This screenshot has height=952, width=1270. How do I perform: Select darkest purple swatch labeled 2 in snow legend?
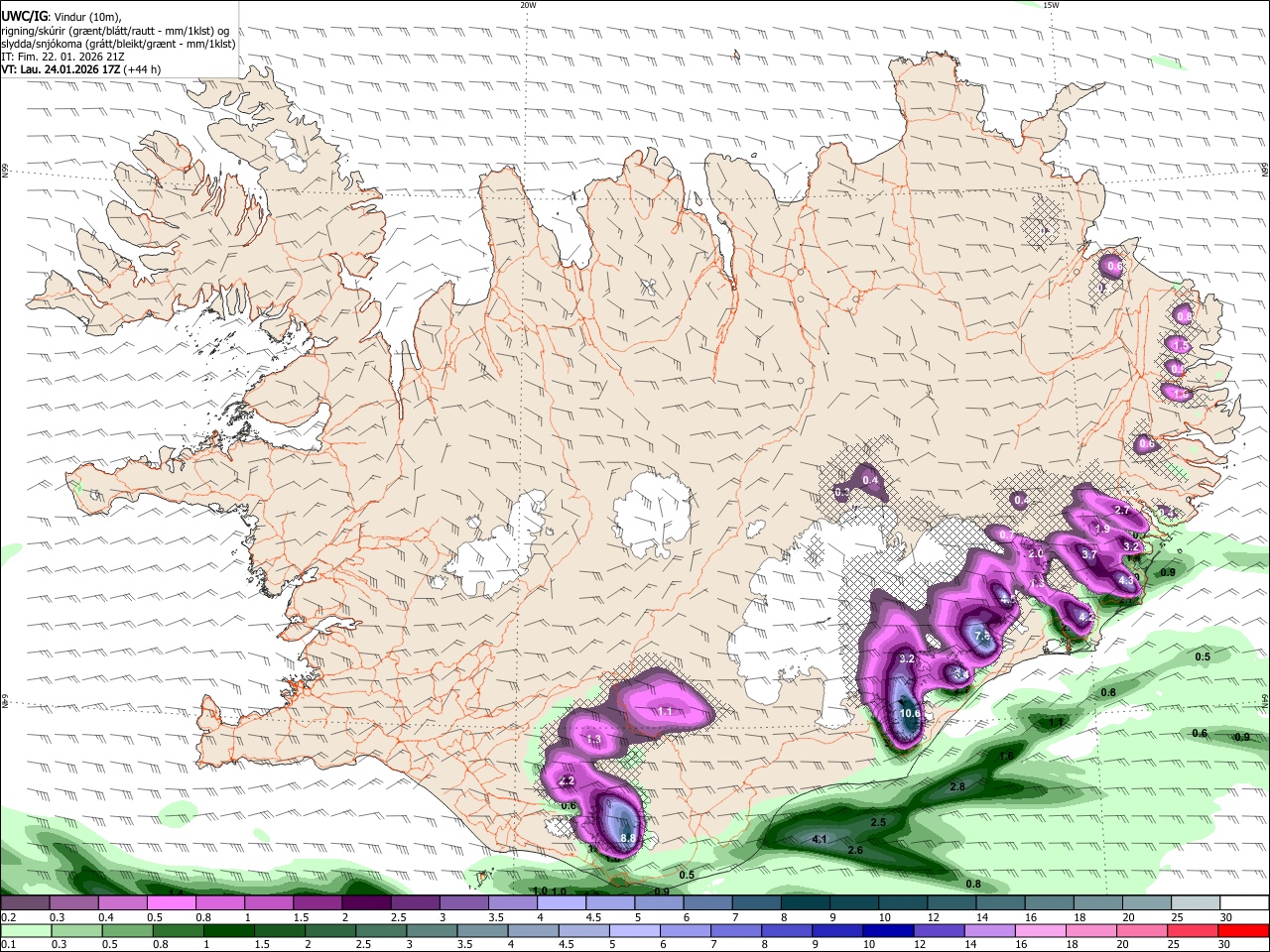(x=366, y=902)
